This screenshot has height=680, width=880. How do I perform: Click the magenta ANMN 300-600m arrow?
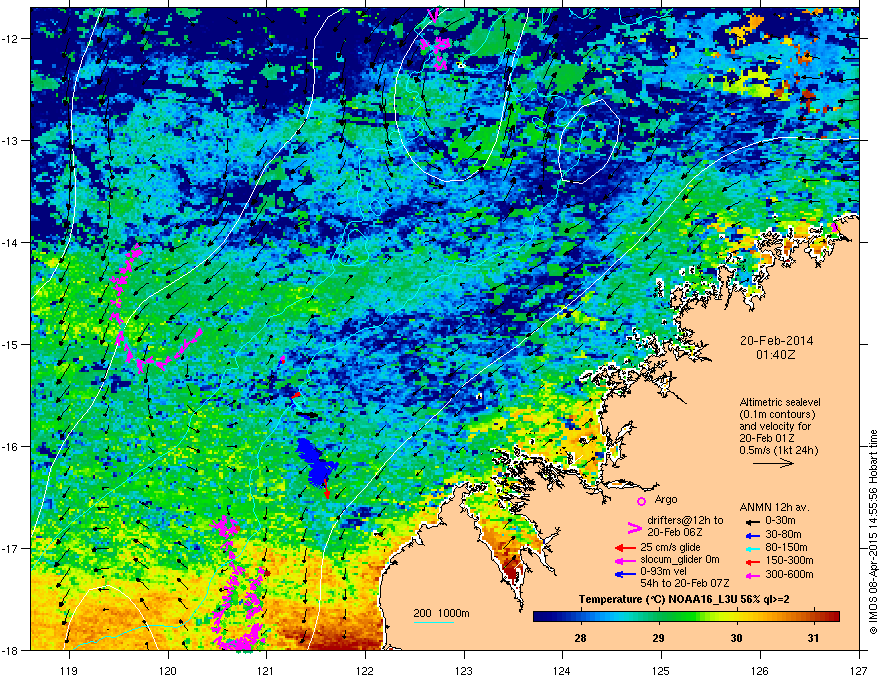[753, 575]
